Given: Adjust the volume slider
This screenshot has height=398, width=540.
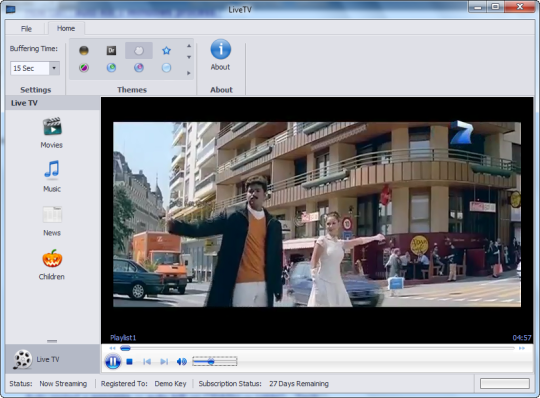Looking at the screenshot, I should coord(215,362).
